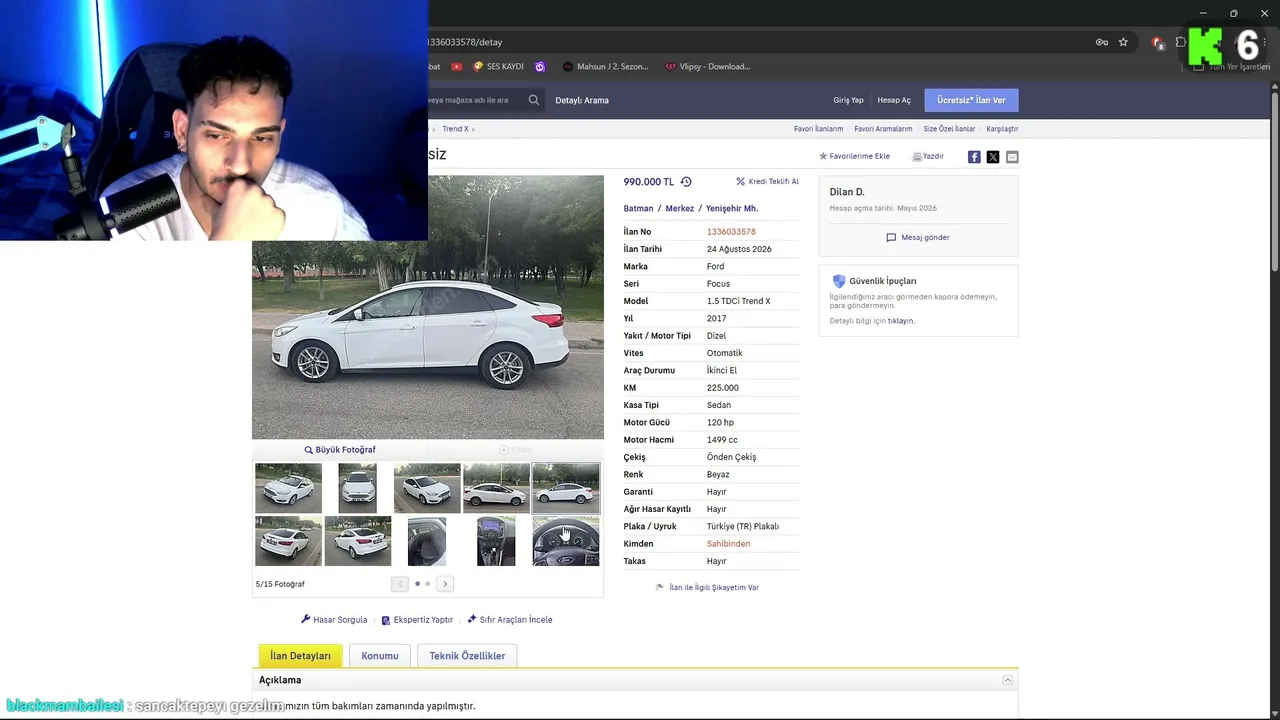Click the Mesaj gönder speech bubble icon
1280x720 pixels.
click(891, 238)
